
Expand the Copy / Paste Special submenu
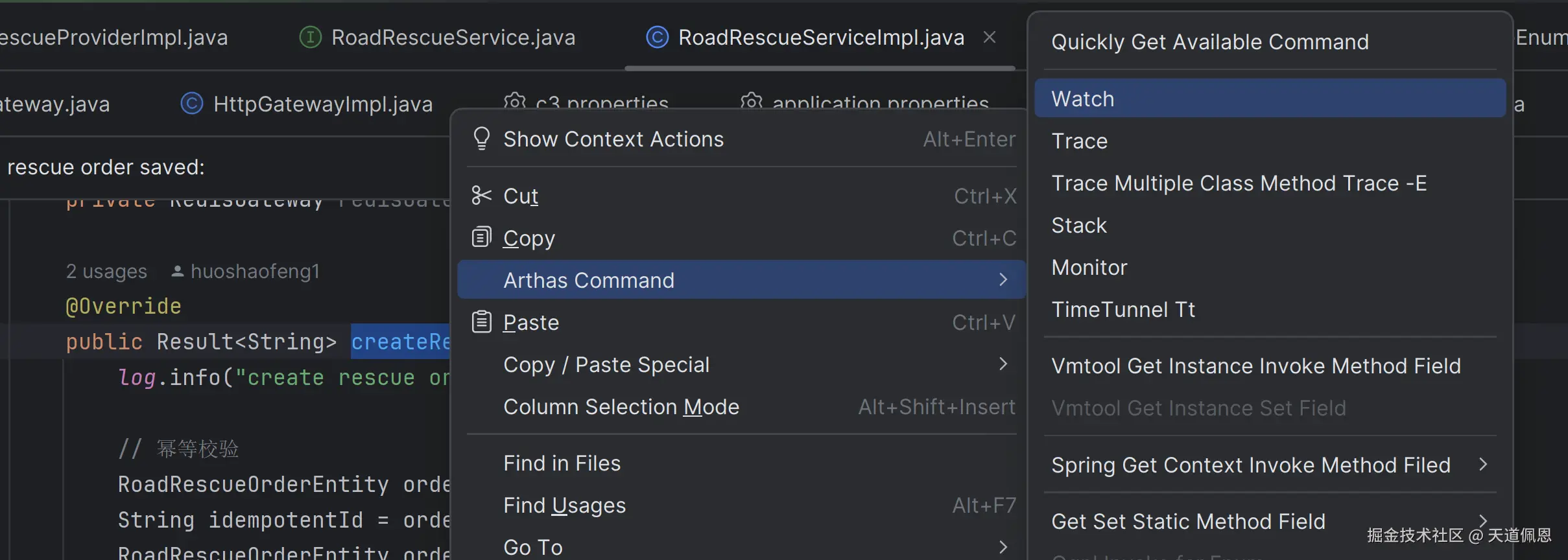click(1003, 364)
